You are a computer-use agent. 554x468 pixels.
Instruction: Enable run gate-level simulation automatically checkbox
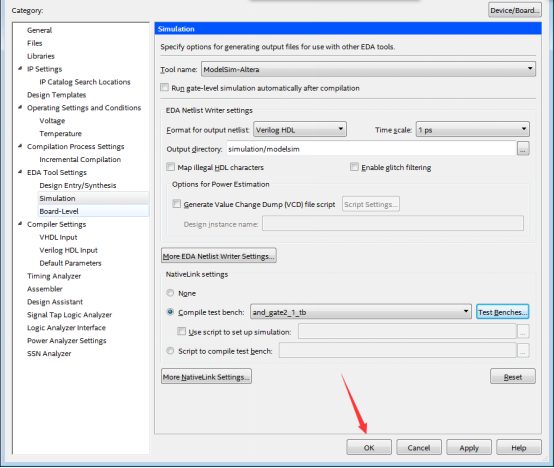[164, 87]
